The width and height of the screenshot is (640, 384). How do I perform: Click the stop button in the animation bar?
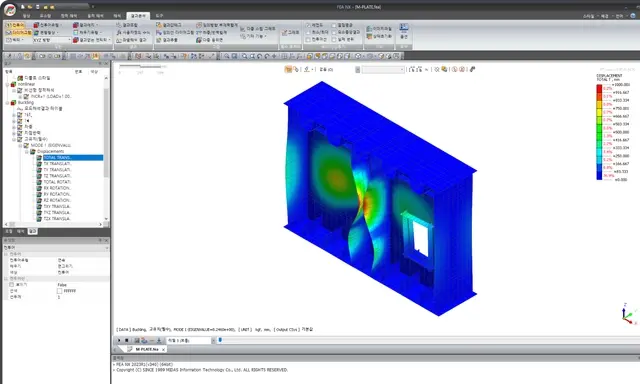click(127, 340)
